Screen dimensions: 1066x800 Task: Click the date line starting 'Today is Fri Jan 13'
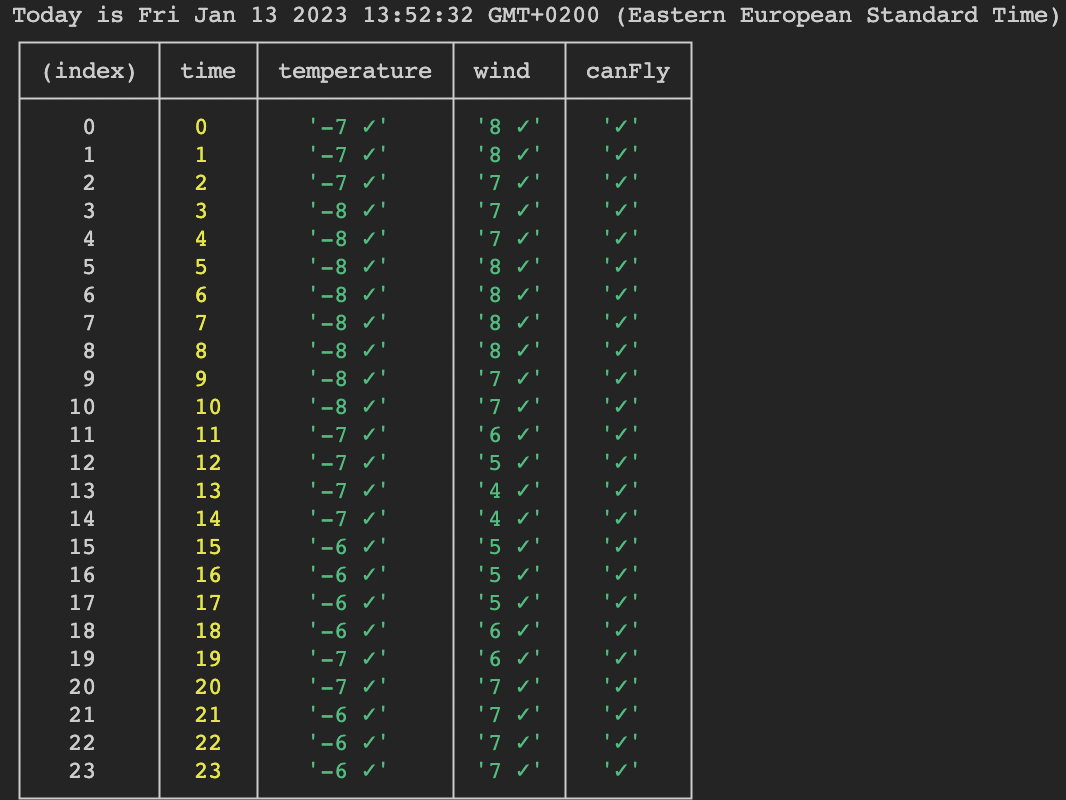tap(536, 15)
